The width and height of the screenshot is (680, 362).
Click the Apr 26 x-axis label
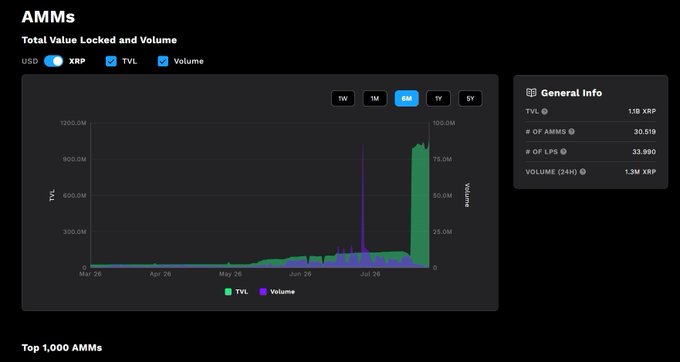point(160,274)
